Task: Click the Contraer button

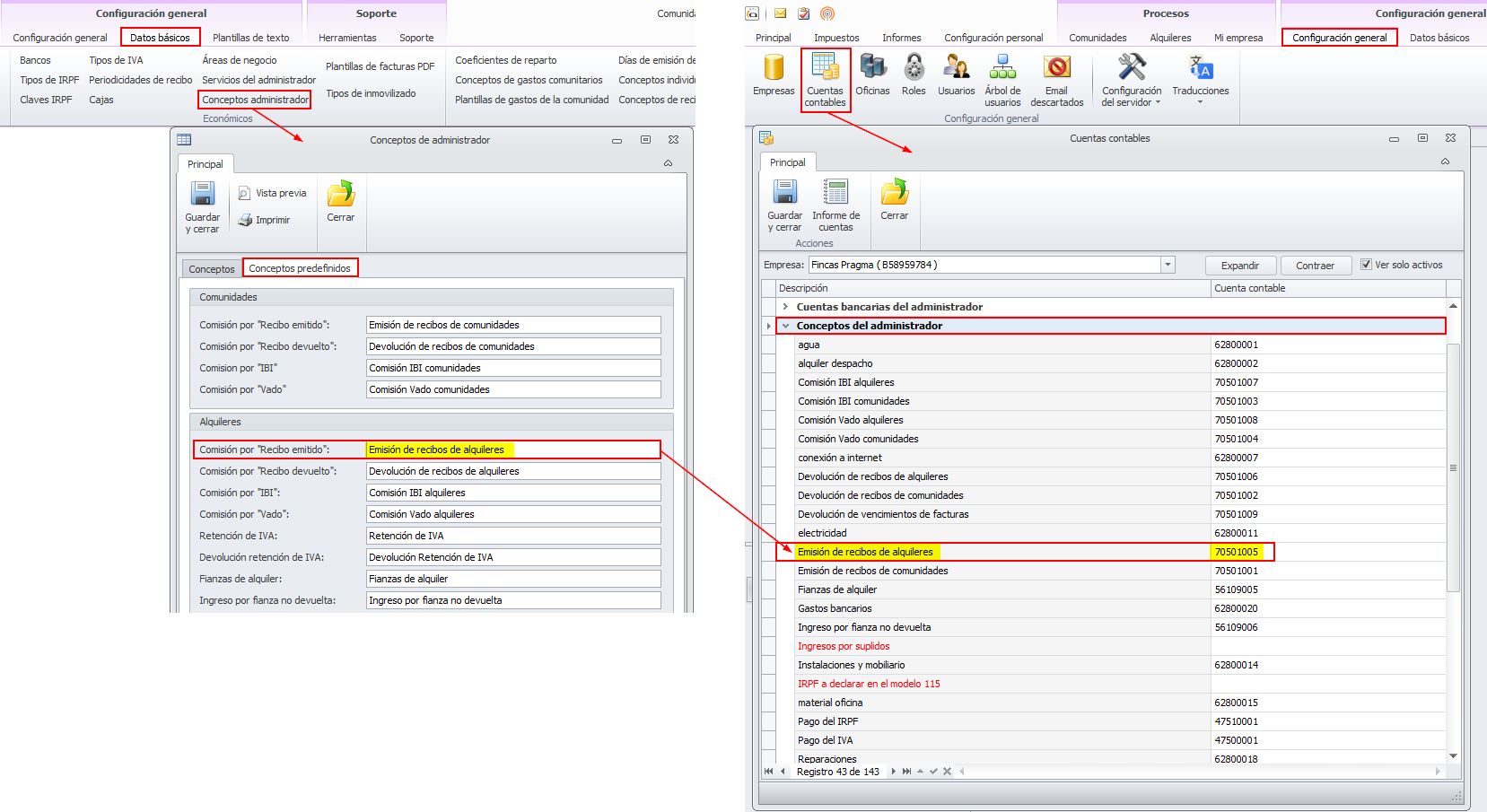Action: [x=1315, y=266]
